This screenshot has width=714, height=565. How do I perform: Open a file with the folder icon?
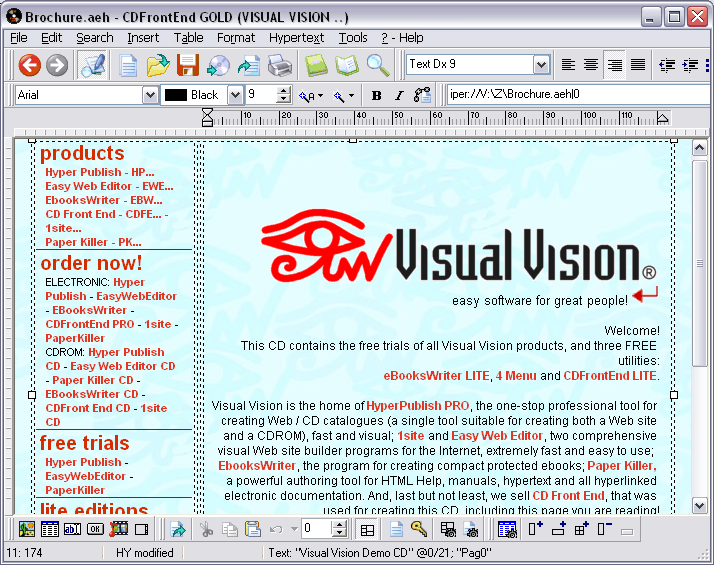click(x=158, y=65)
